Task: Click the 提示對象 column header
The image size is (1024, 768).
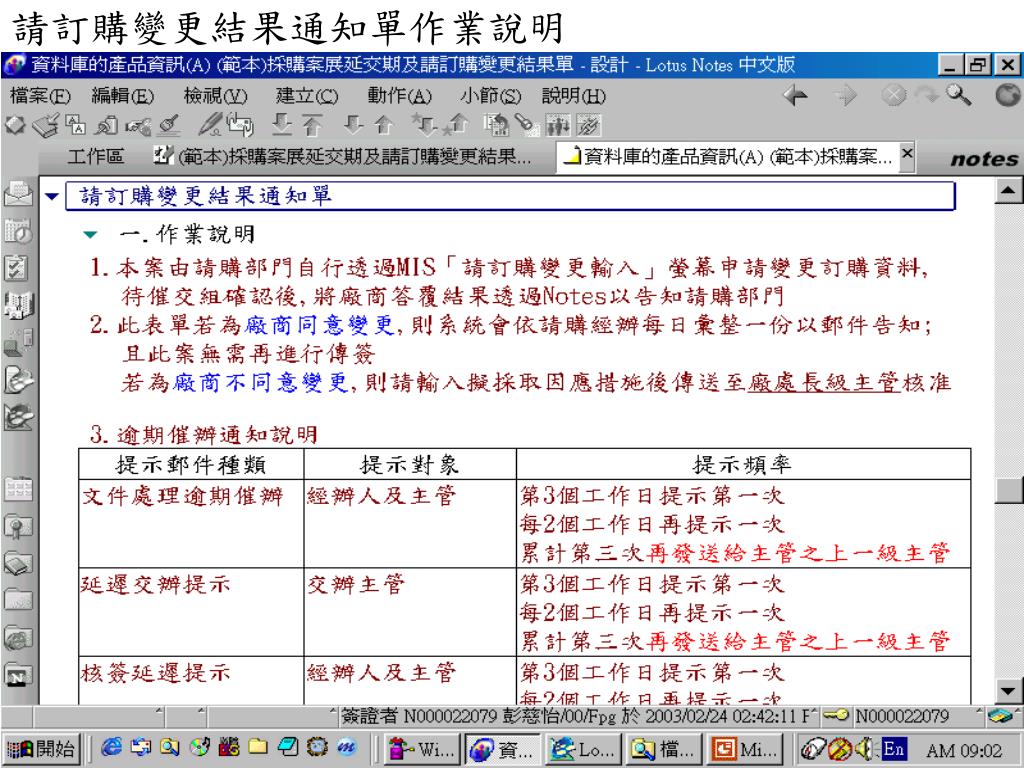Action: click(x=410, y=465)
